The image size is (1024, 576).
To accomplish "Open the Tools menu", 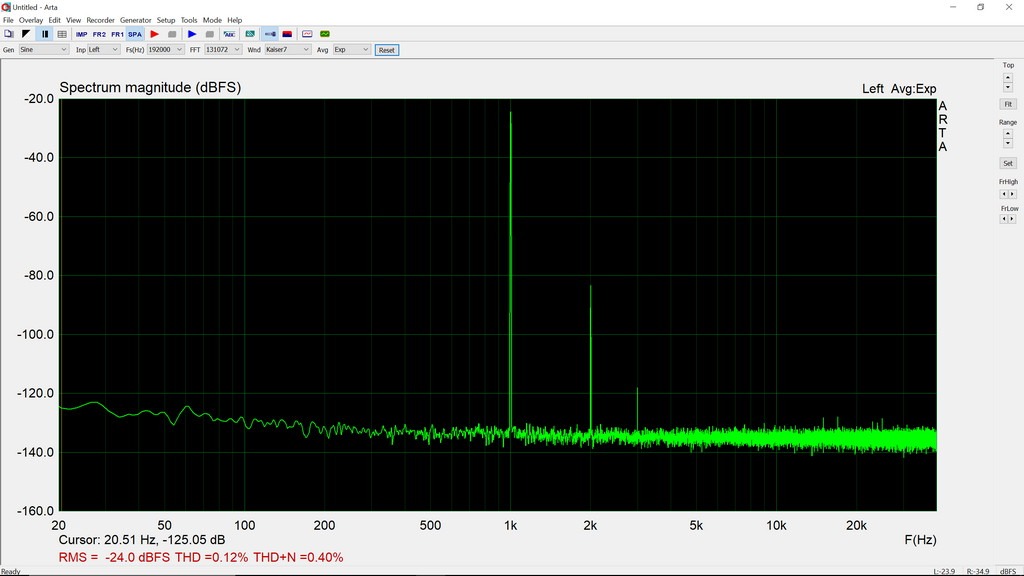I will 189,20.
